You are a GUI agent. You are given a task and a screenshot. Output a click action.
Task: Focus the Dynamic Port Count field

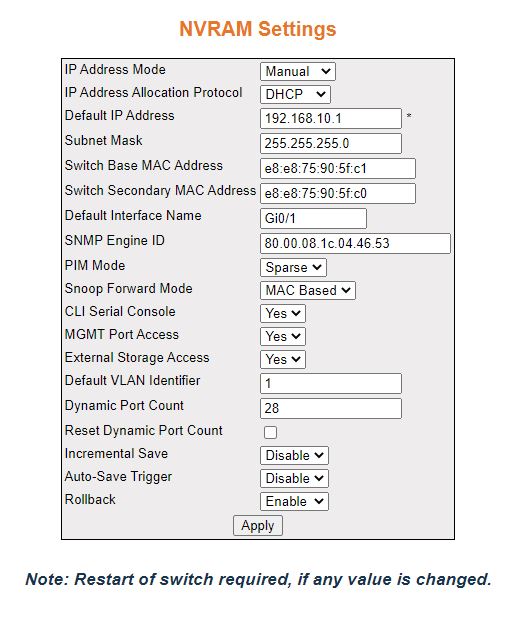pos(330,408)
